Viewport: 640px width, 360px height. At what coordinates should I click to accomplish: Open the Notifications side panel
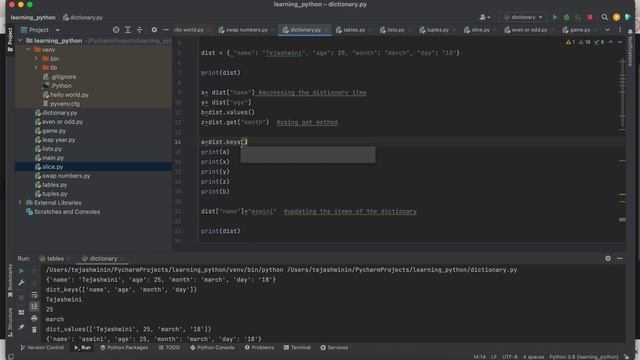click(x=630, y=47)
